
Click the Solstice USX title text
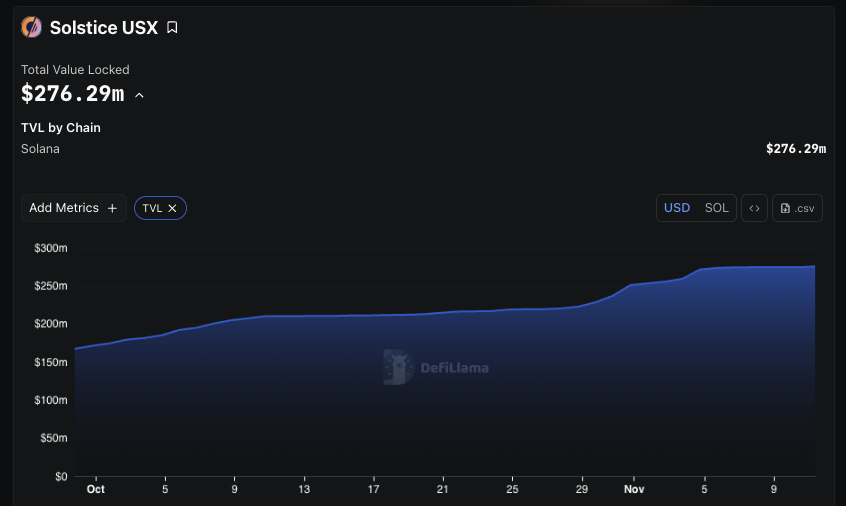104,28
